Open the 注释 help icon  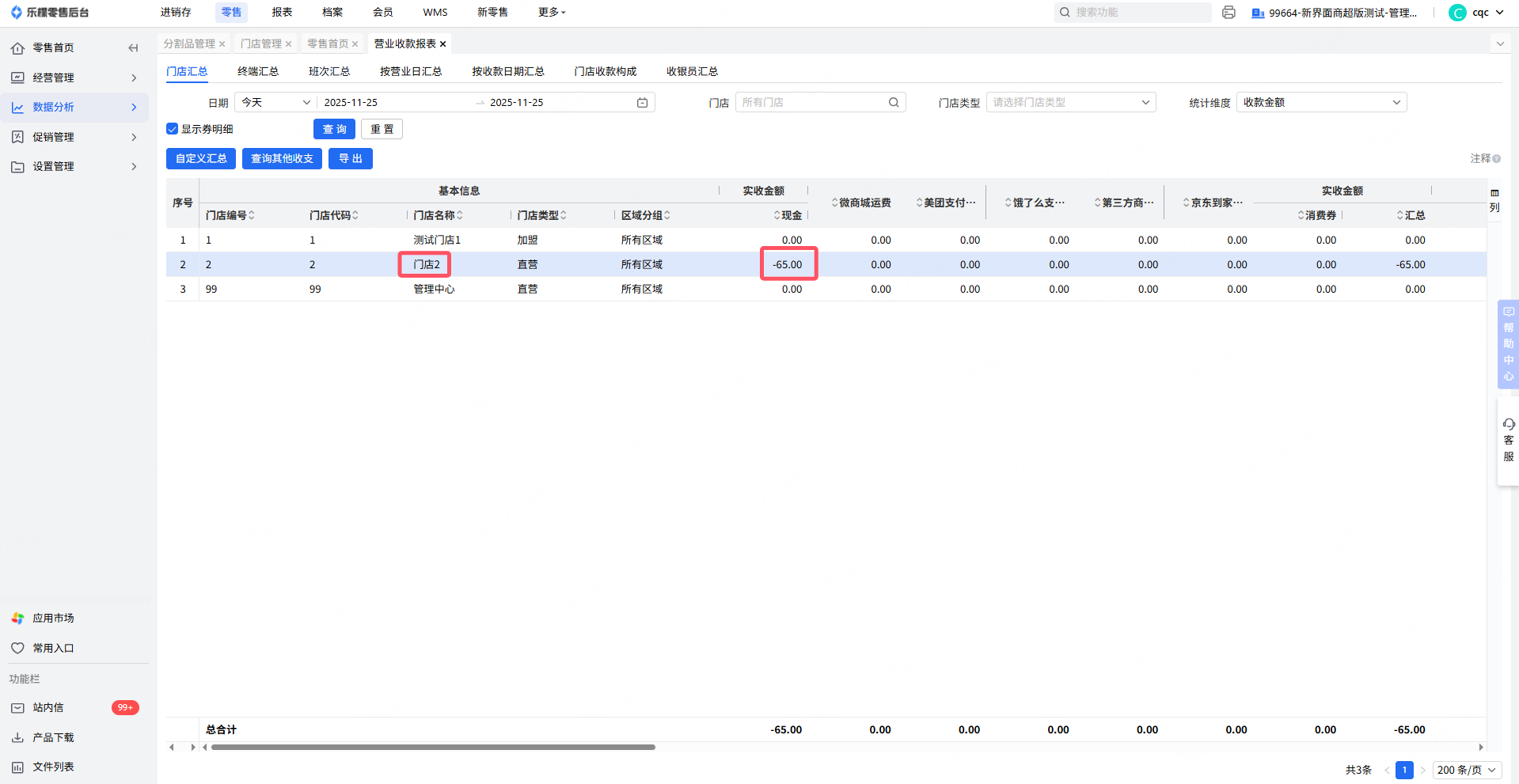tap(1496, 159)
